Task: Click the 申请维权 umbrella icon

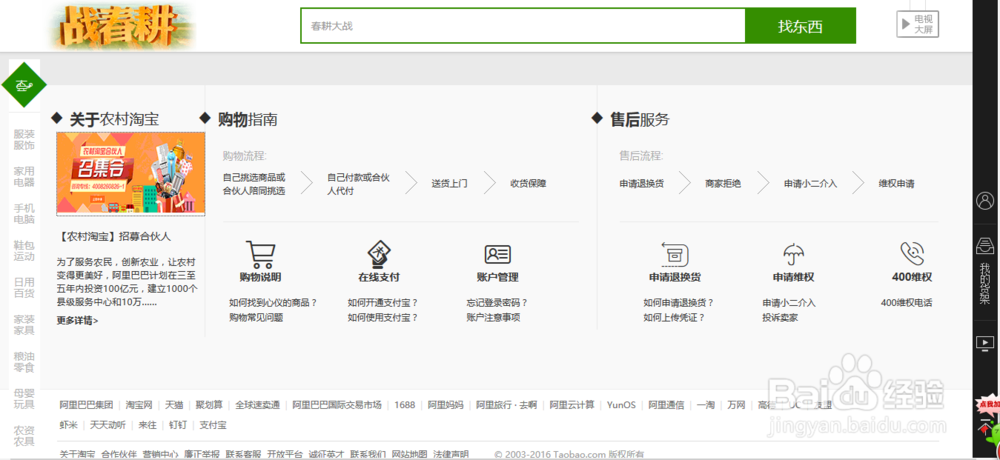Action: [793, 254]
